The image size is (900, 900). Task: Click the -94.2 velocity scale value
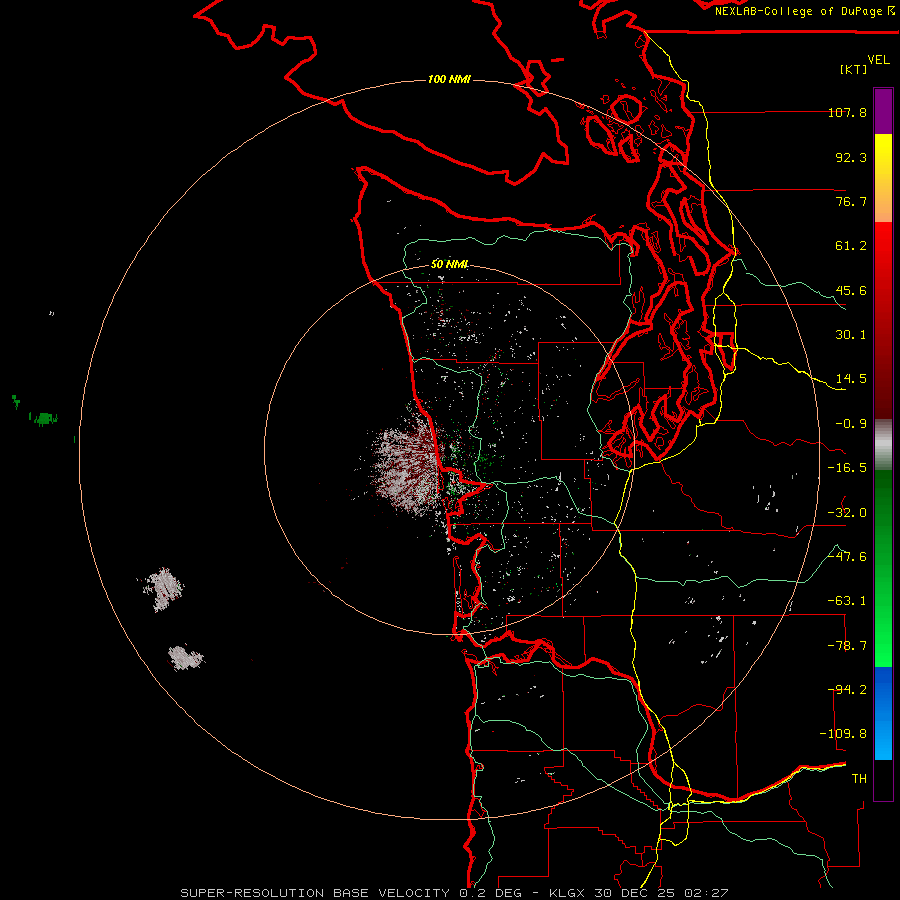847,690
